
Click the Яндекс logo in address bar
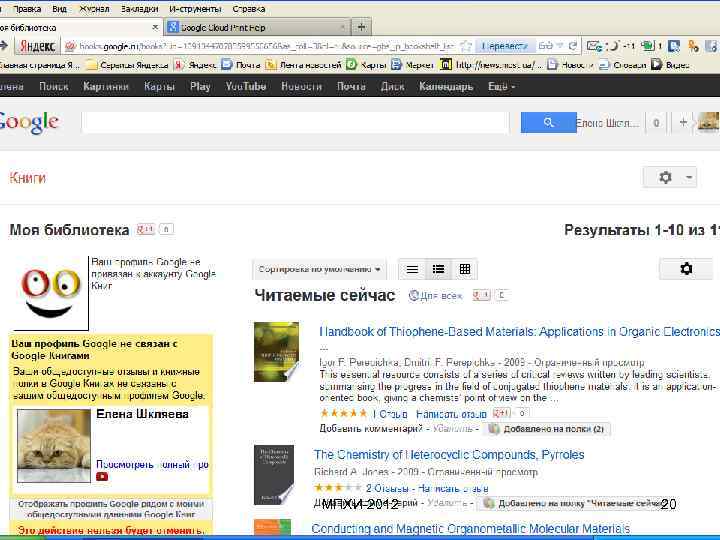click(38, 46)
